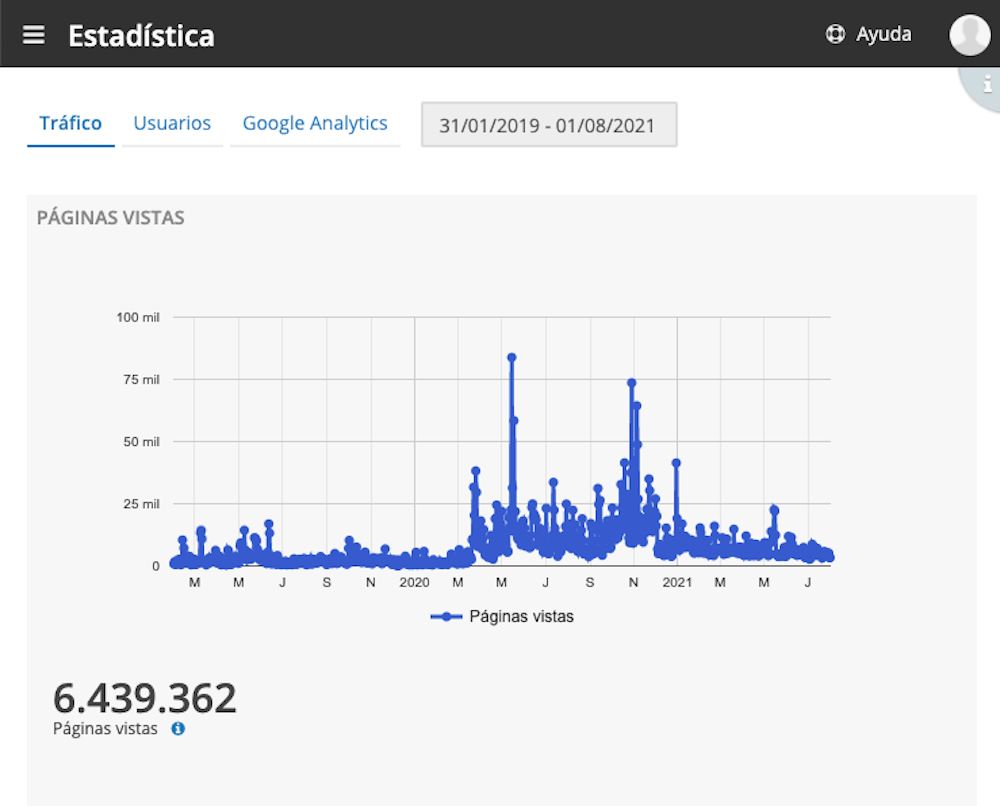This screenshot has width=1000, height=806.
Task: Select the Google Analytics tab
Action: [x=315, y=123]
